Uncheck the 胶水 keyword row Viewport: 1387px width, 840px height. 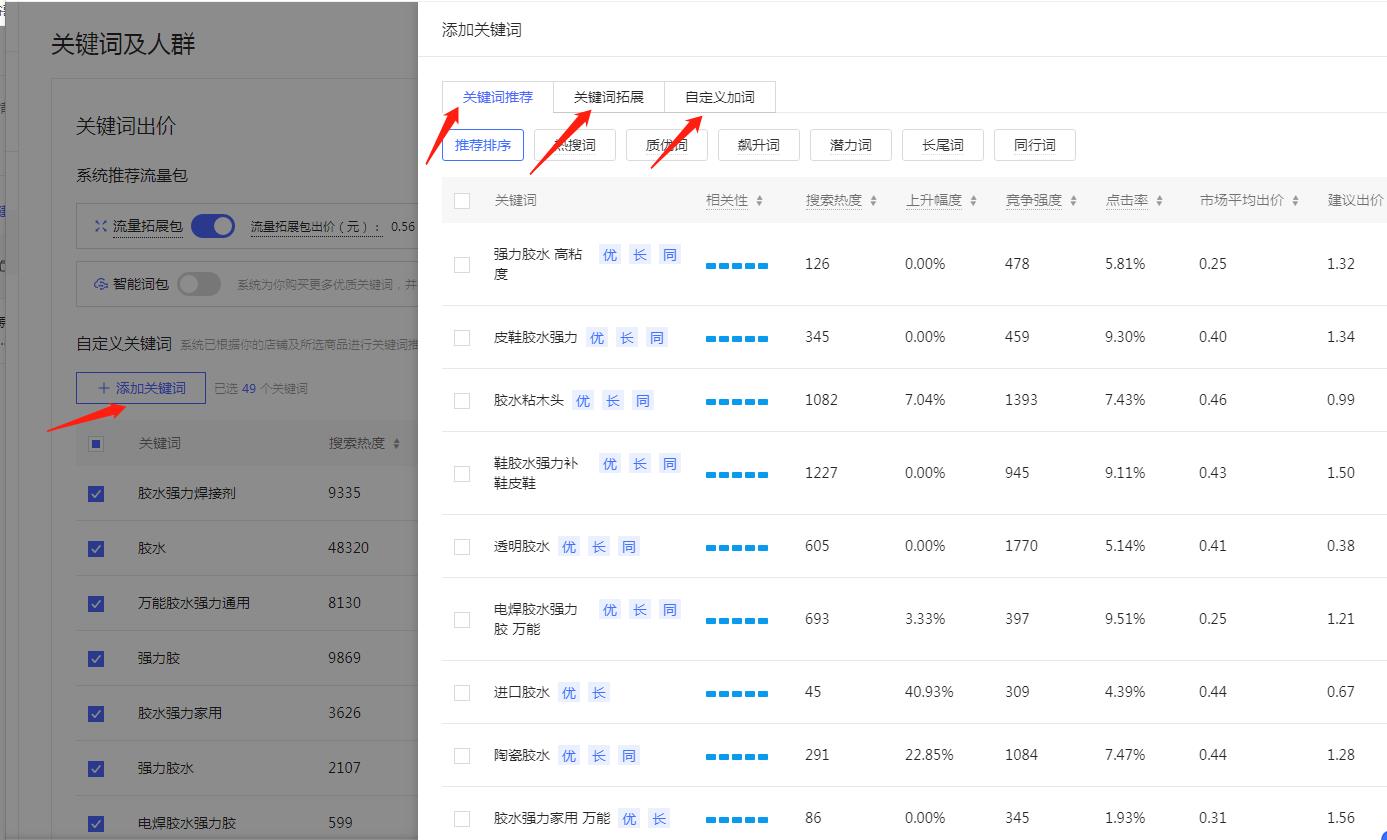pos(96,549)
